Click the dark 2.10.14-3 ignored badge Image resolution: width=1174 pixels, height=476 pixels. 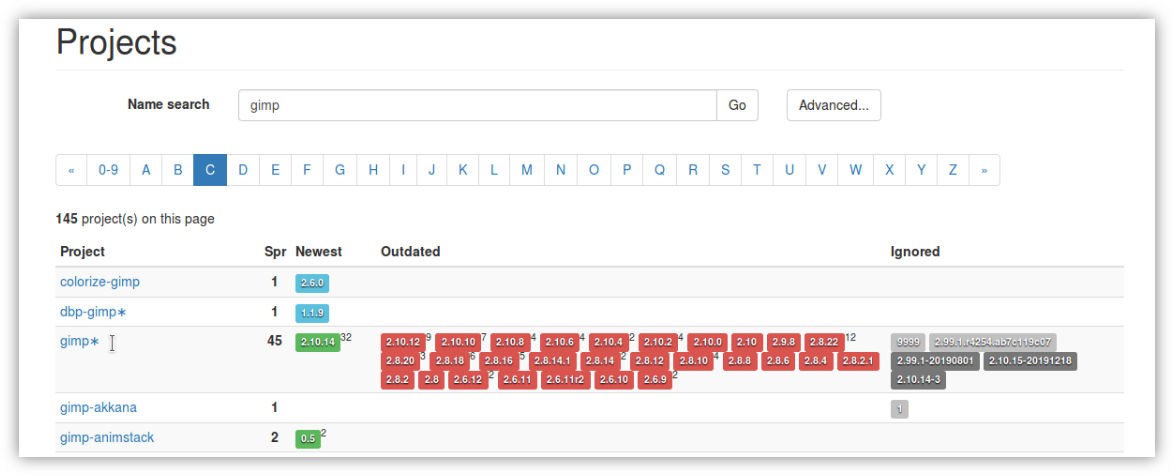click(x=918, y=380)
